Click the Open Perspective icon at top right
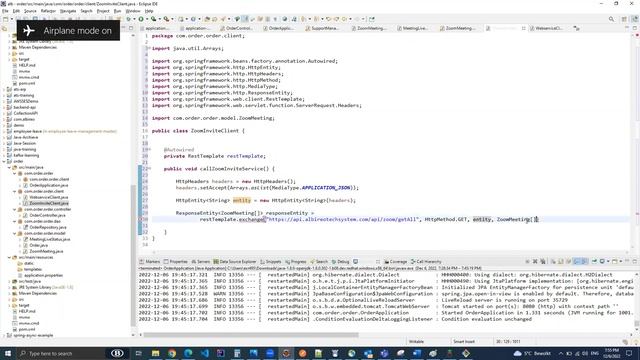Image resolution: width=640 pixels, height=360 pixels. coord(624,19)
